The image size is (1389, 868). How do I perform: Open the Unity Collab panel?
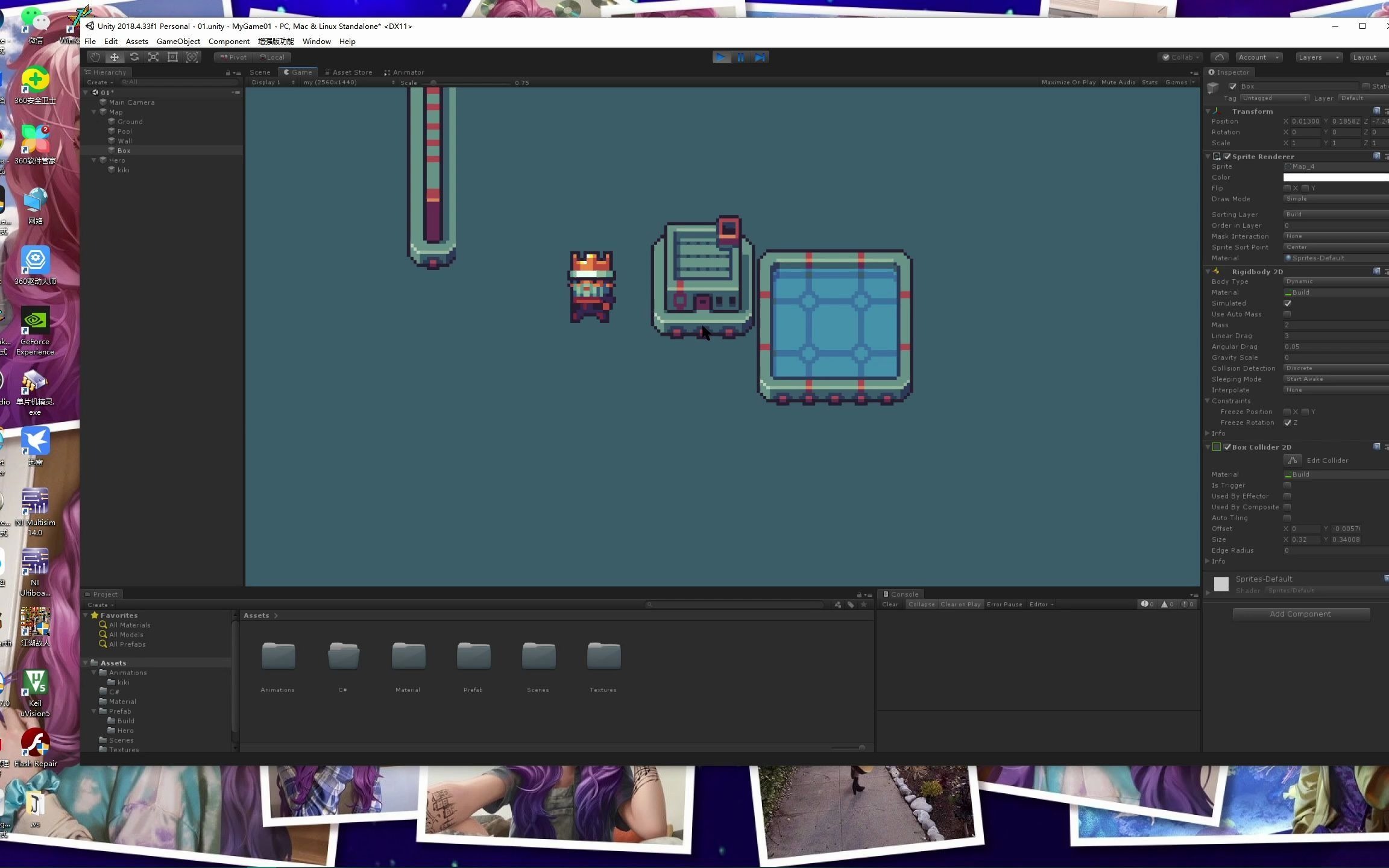[x=1180, y=57]
